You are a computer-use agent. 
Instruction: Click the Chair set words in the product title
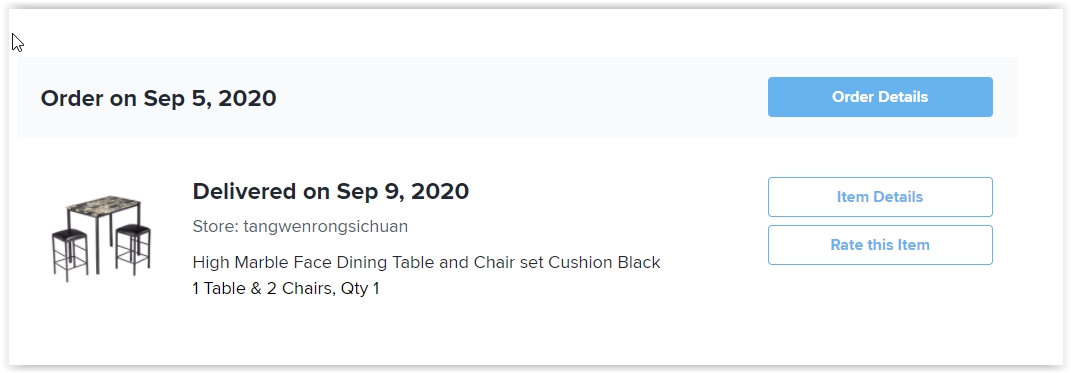coord(507,262)
